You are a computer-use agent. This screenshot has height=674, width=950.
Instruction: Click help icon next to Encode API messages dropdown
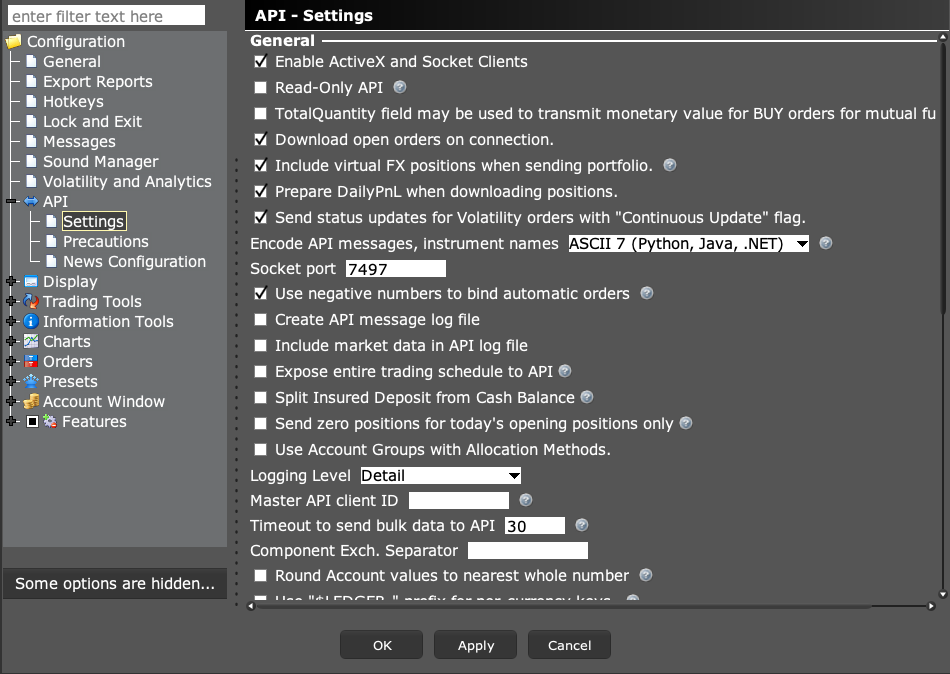(826, 243)
